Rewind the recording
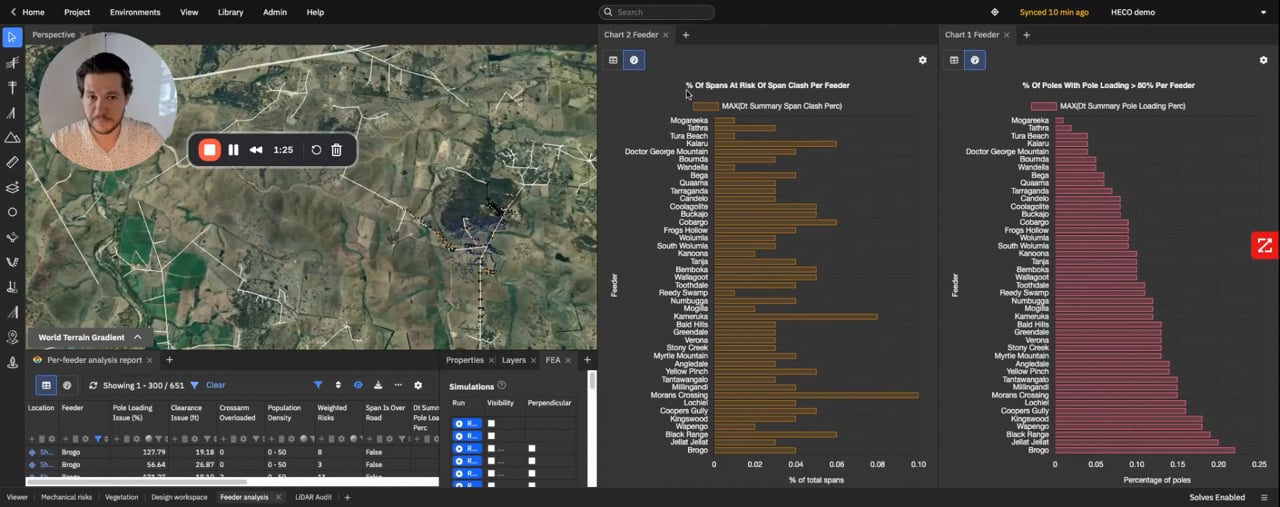The width and height of the screenshot is (1280, 507). pyautogui.click(x=256, y=150)
